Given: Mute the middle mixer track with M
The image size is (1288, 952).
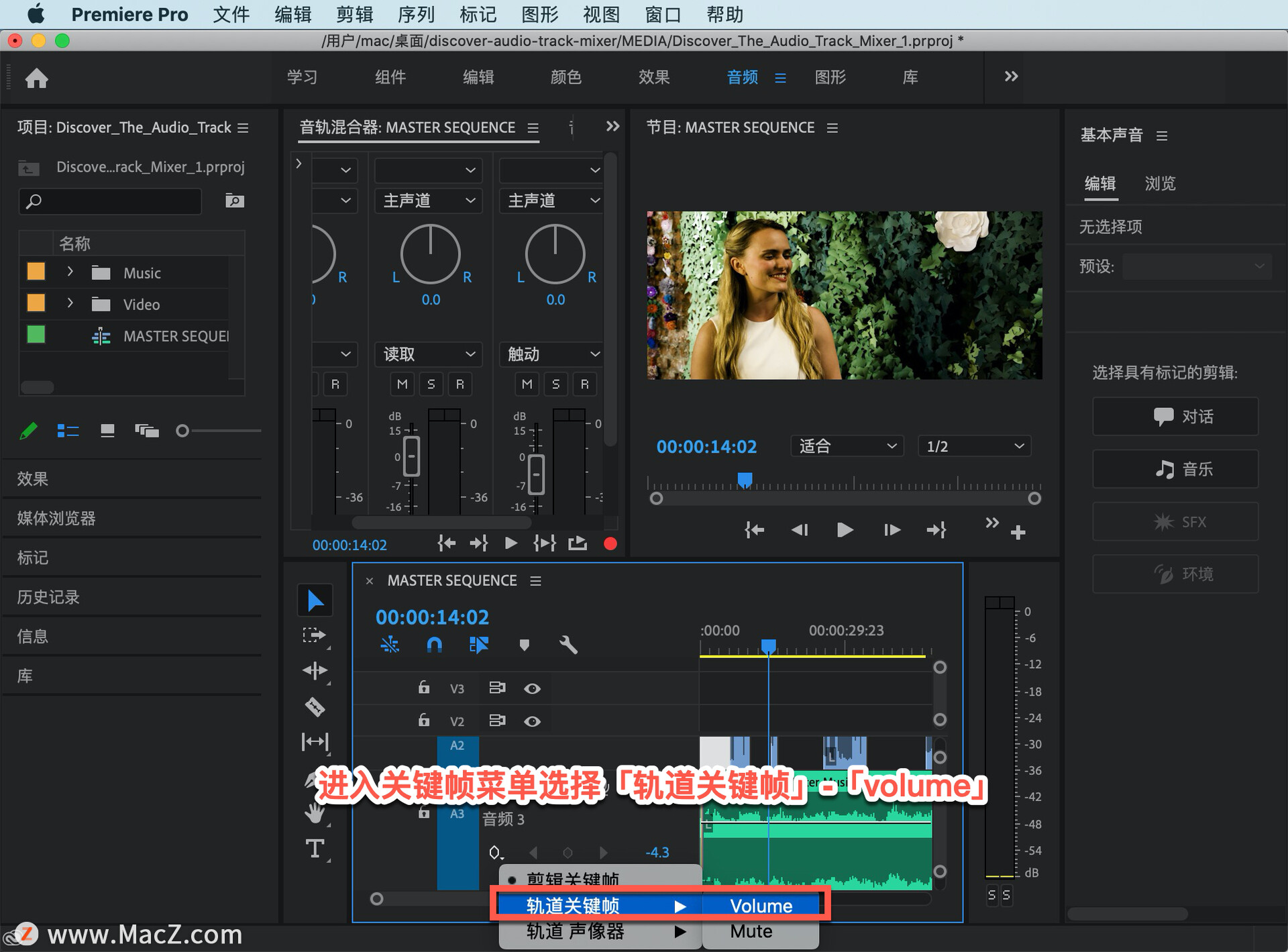Looking at the screenshot, I should [402, 384].
